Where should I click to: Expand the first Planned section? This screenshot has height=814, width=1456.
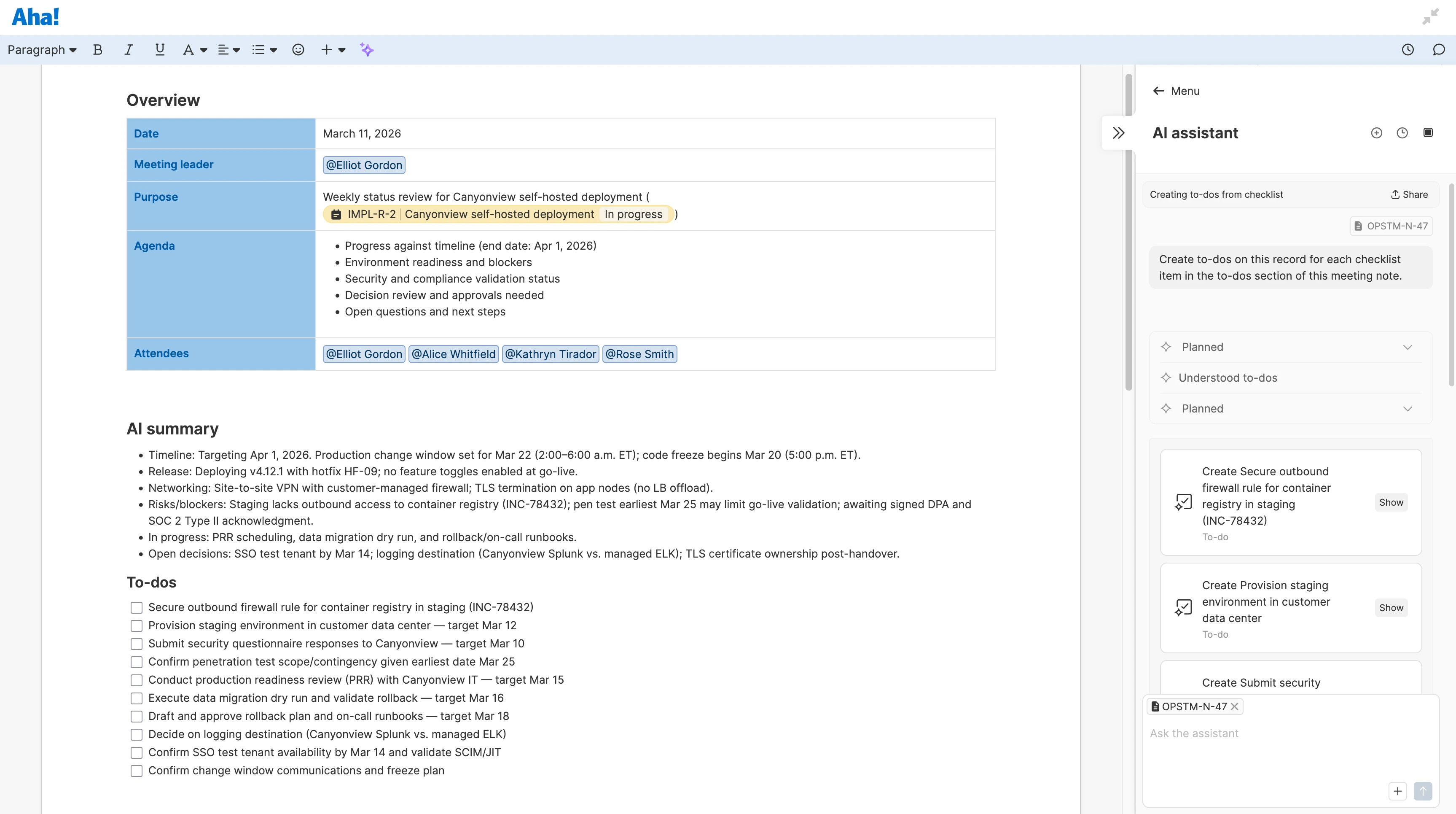(x=1408, y=347)
